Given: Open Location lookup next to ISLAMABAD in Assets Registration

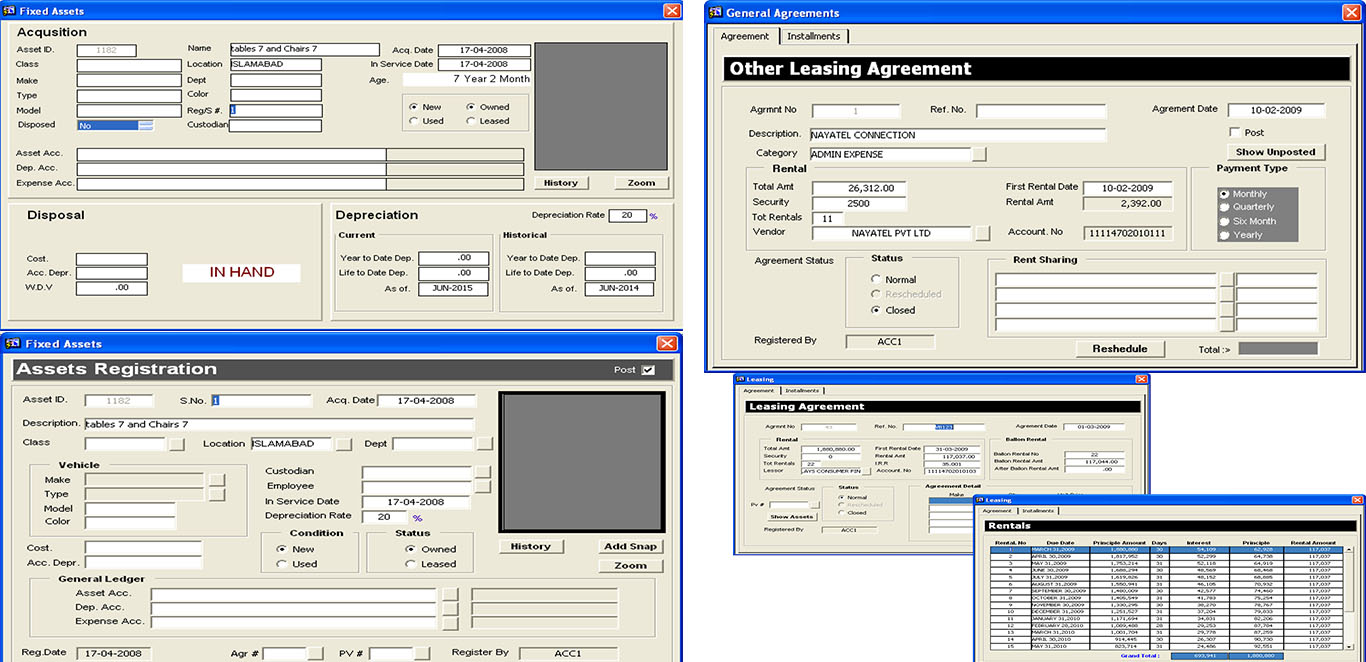Looking at the screenshot, I should [x=343, y=444].
